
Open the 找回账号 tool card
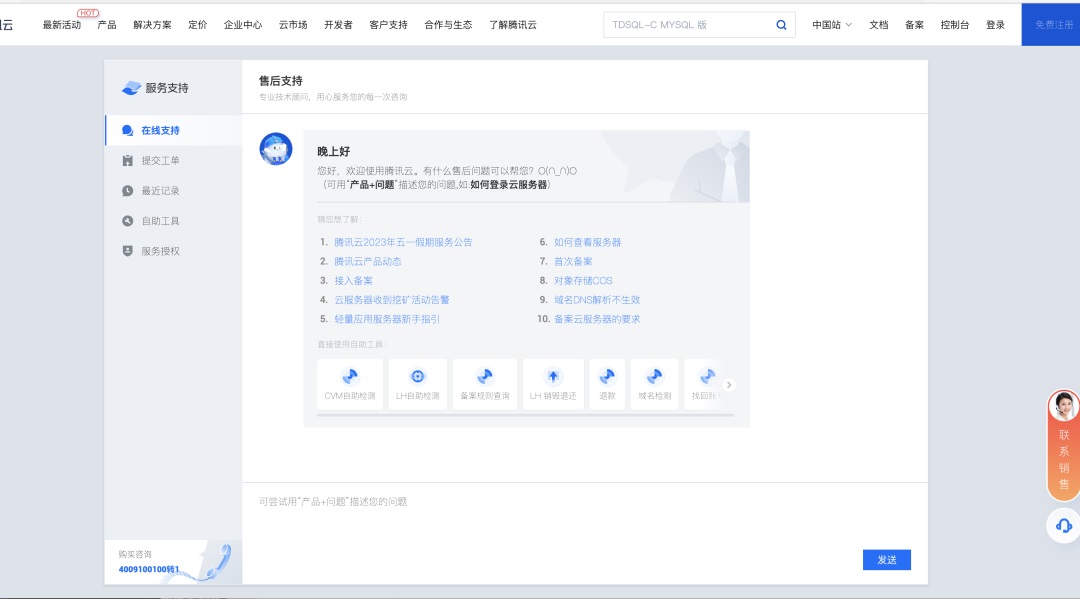tap(703, 384)
